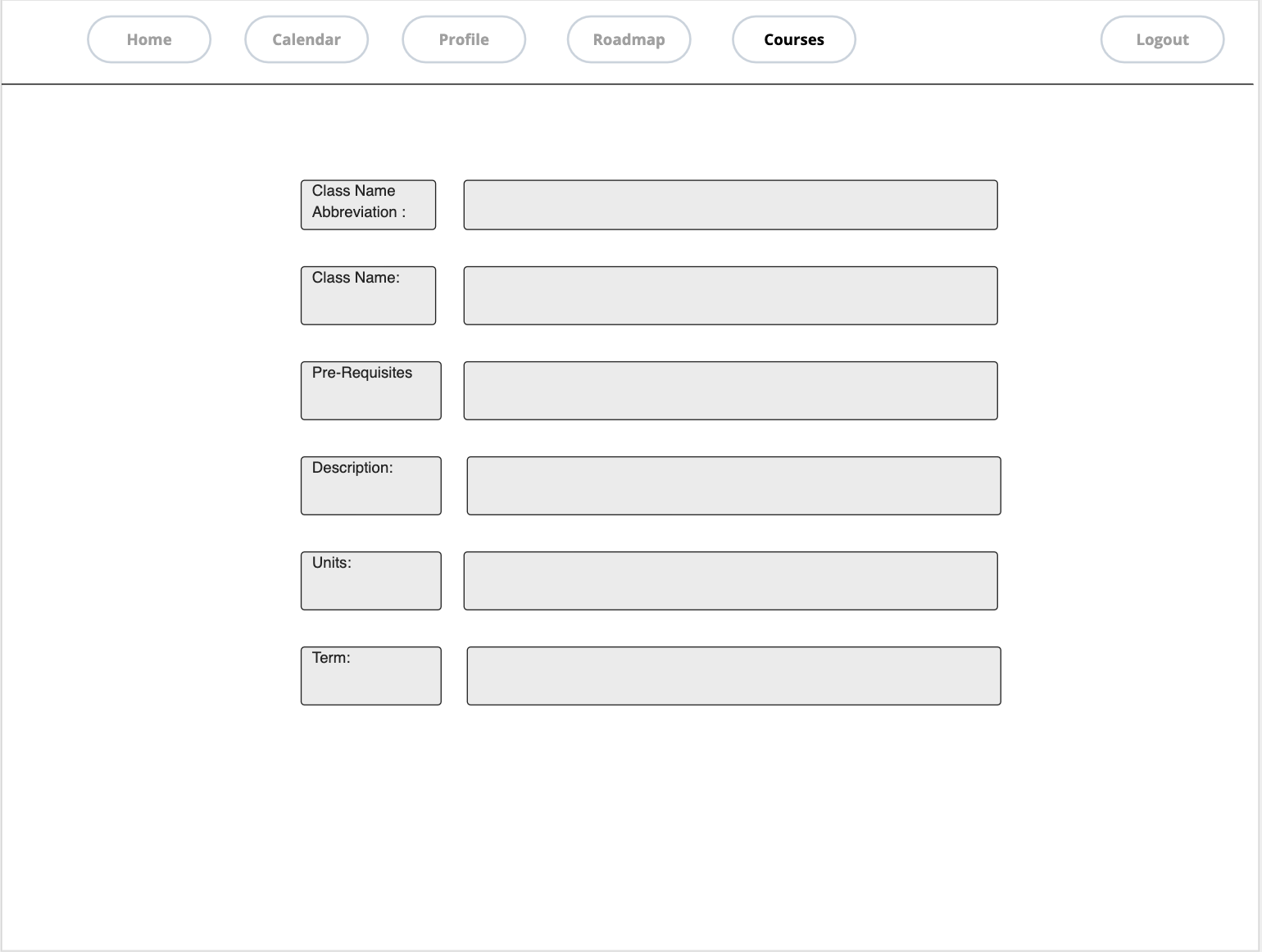Image resolution: width=1262 pixels, height=952 pixels.
Task: Click the Units input field
Action: (x=731, y=581)
